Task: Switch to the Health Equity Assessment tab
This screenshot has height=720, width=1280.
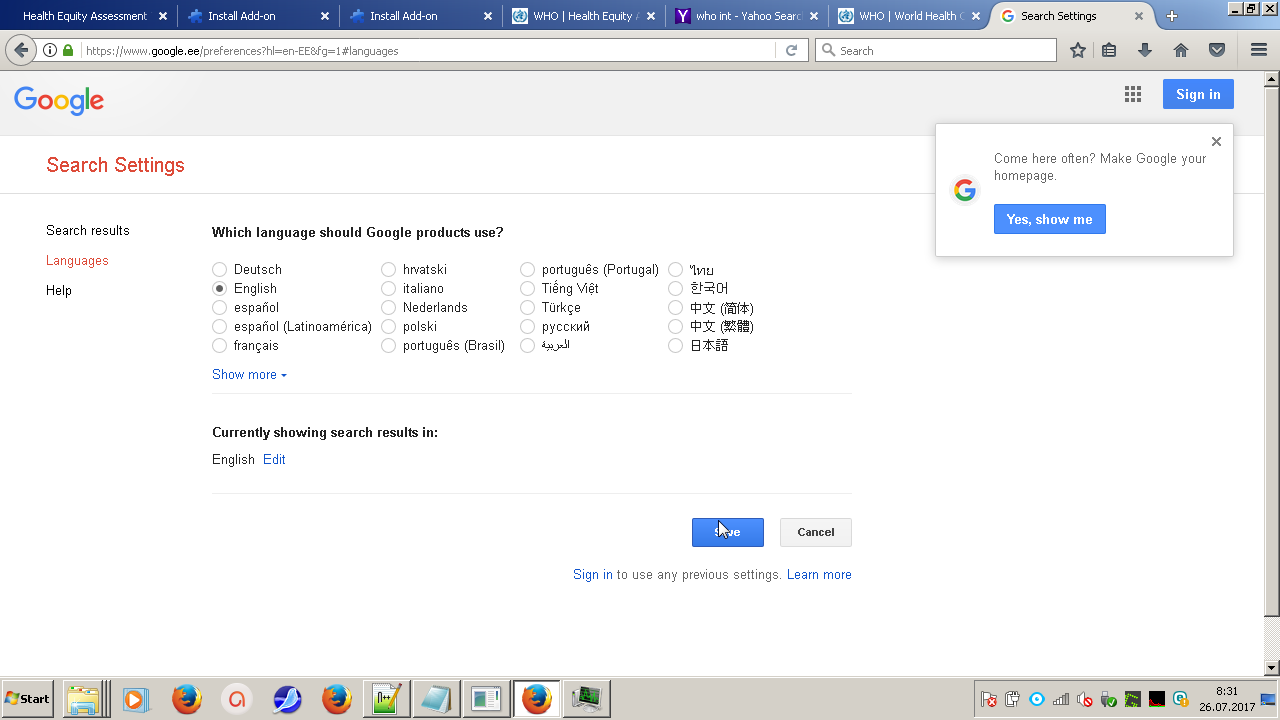Action: [x=88, y=16]
